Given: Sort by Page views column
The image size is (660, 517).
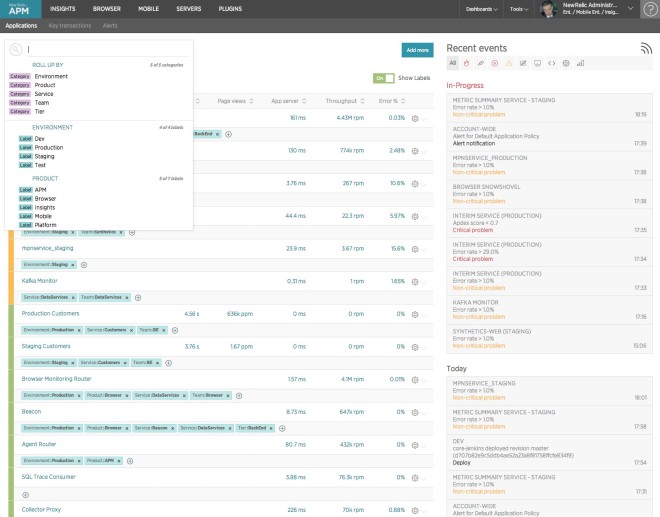Looking at the screenshot, I should click(x=235, y=101).
